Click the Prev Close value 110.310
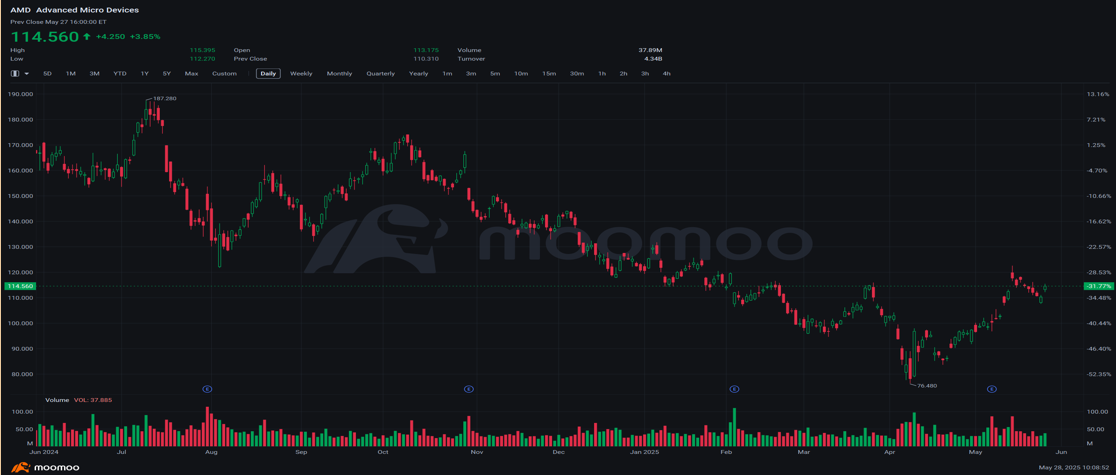Screen dimensions: 1116x475 click(426, 59)
